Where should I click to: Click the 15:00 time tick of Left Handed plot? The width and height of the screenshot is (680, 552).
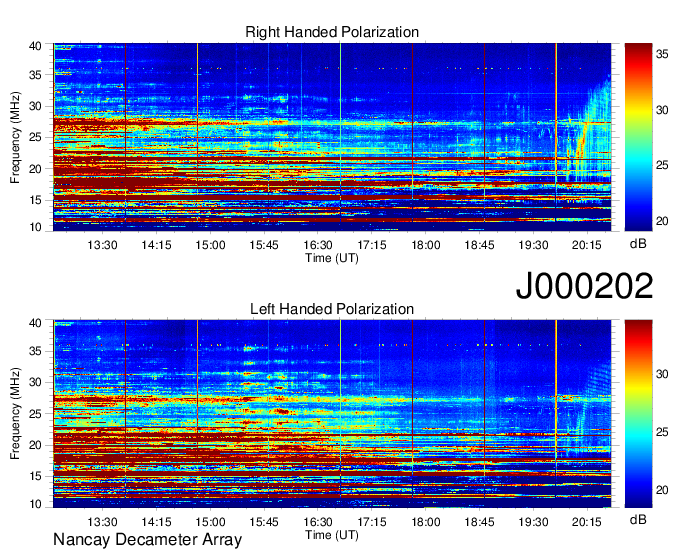[x=210, y=522]
